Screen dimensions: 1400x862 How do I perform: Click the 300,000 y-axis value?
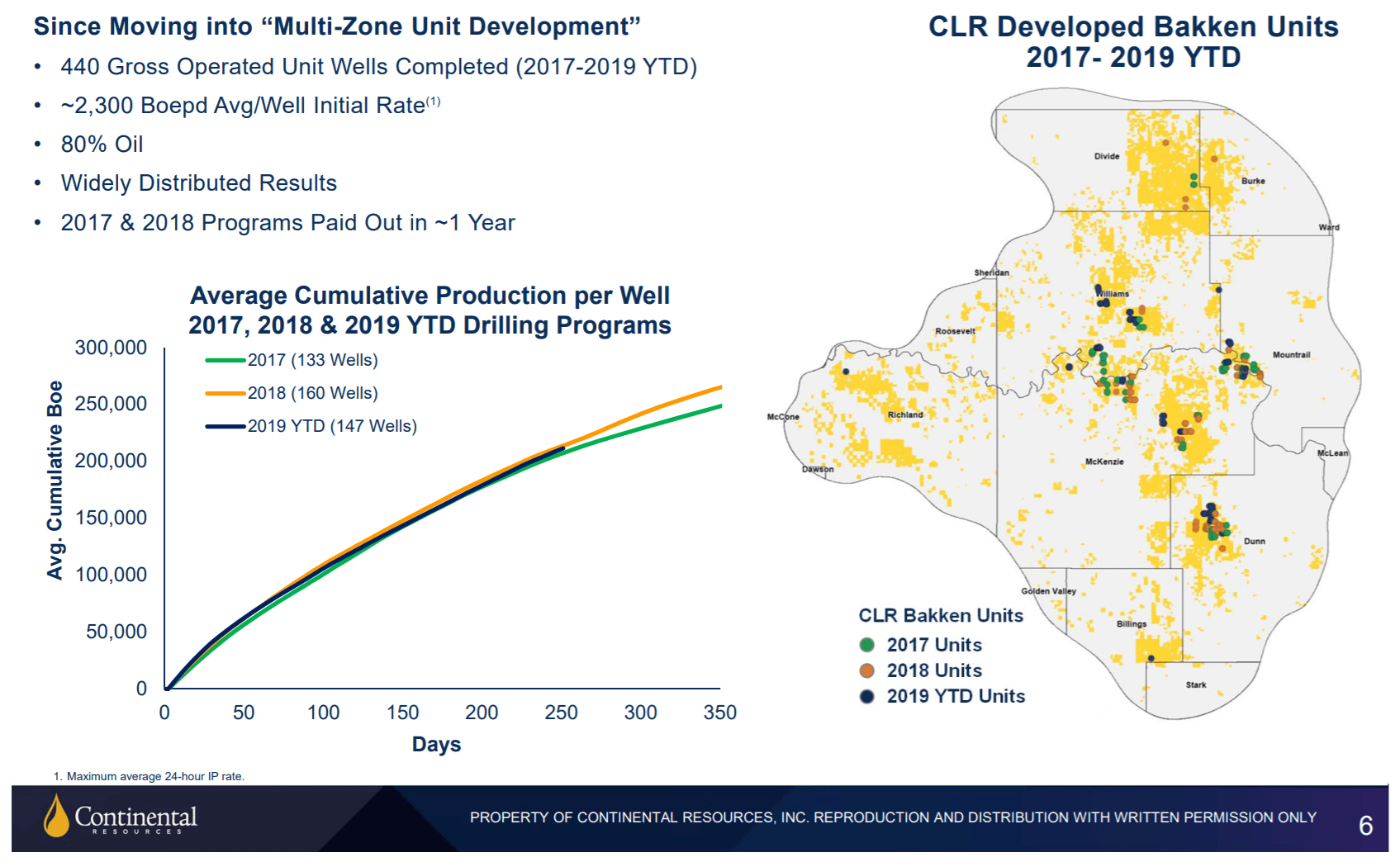tap(111, 348)
